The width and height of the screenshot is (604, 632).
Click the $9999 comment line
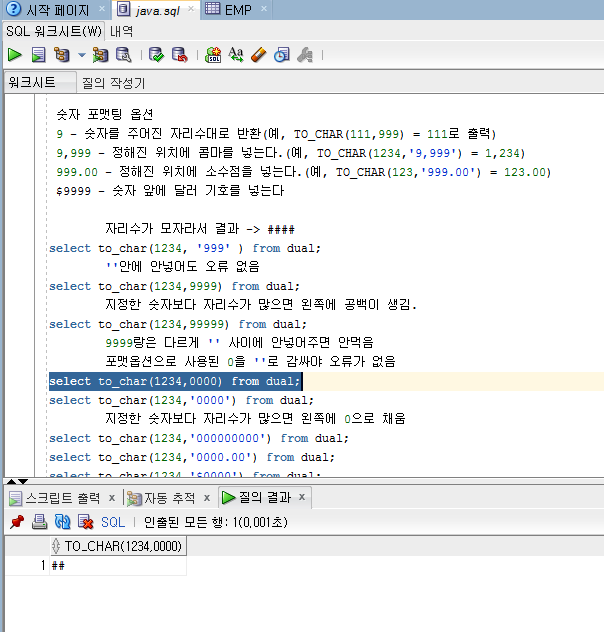[170, 191]
